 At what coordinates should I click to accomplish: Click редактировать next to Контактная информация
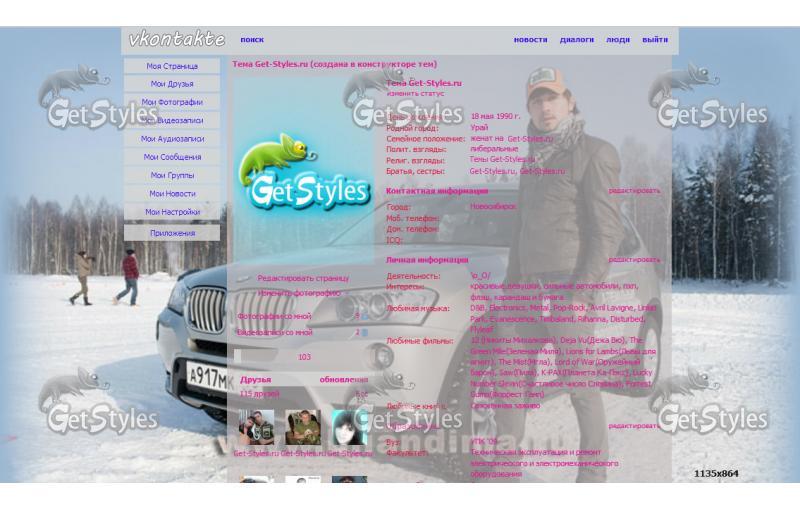(634, 190)
